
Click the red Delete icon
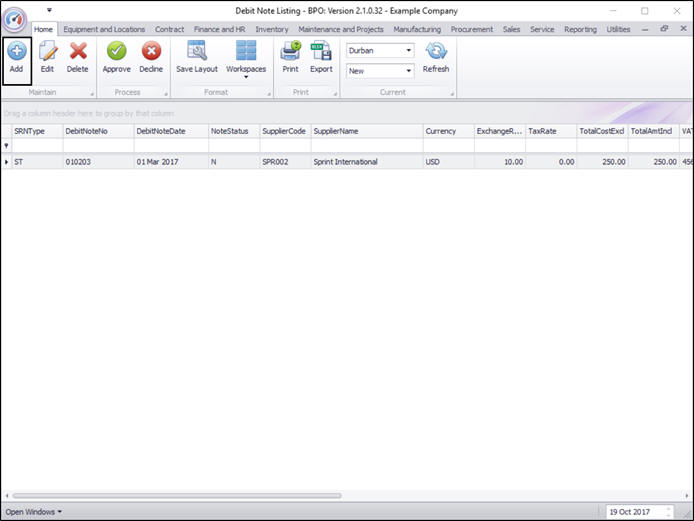click(78, 51)
